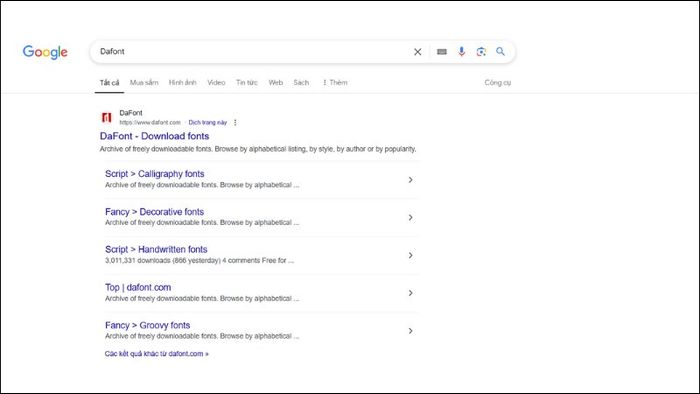700x394 pixels.
Task: Open Fancy > Groovy fonts link
Action: point(147,325)
